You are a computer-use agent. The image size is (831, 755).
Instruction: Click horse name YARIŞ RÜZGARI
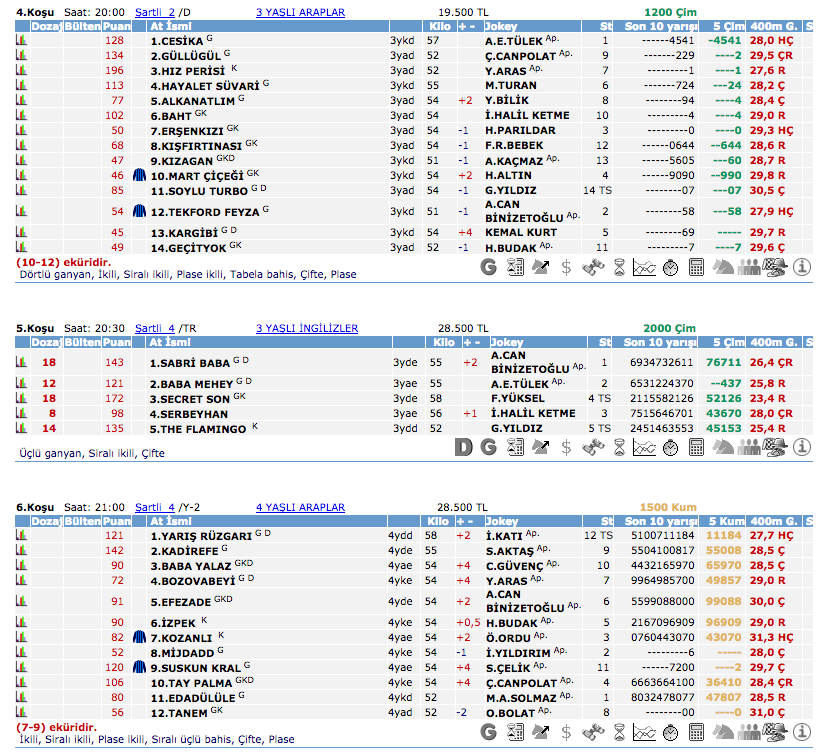(x=200, y=536)
